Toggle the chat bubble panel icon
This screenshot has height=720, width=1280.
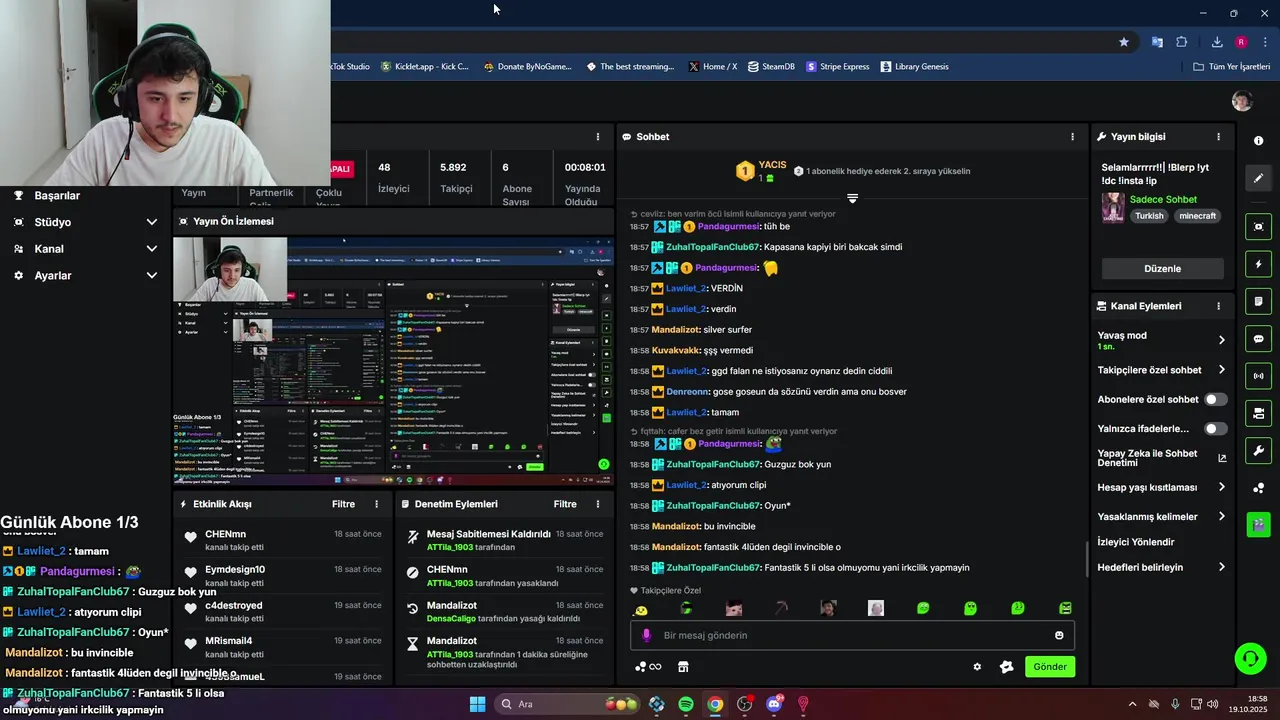click(x=1258, y=339)
